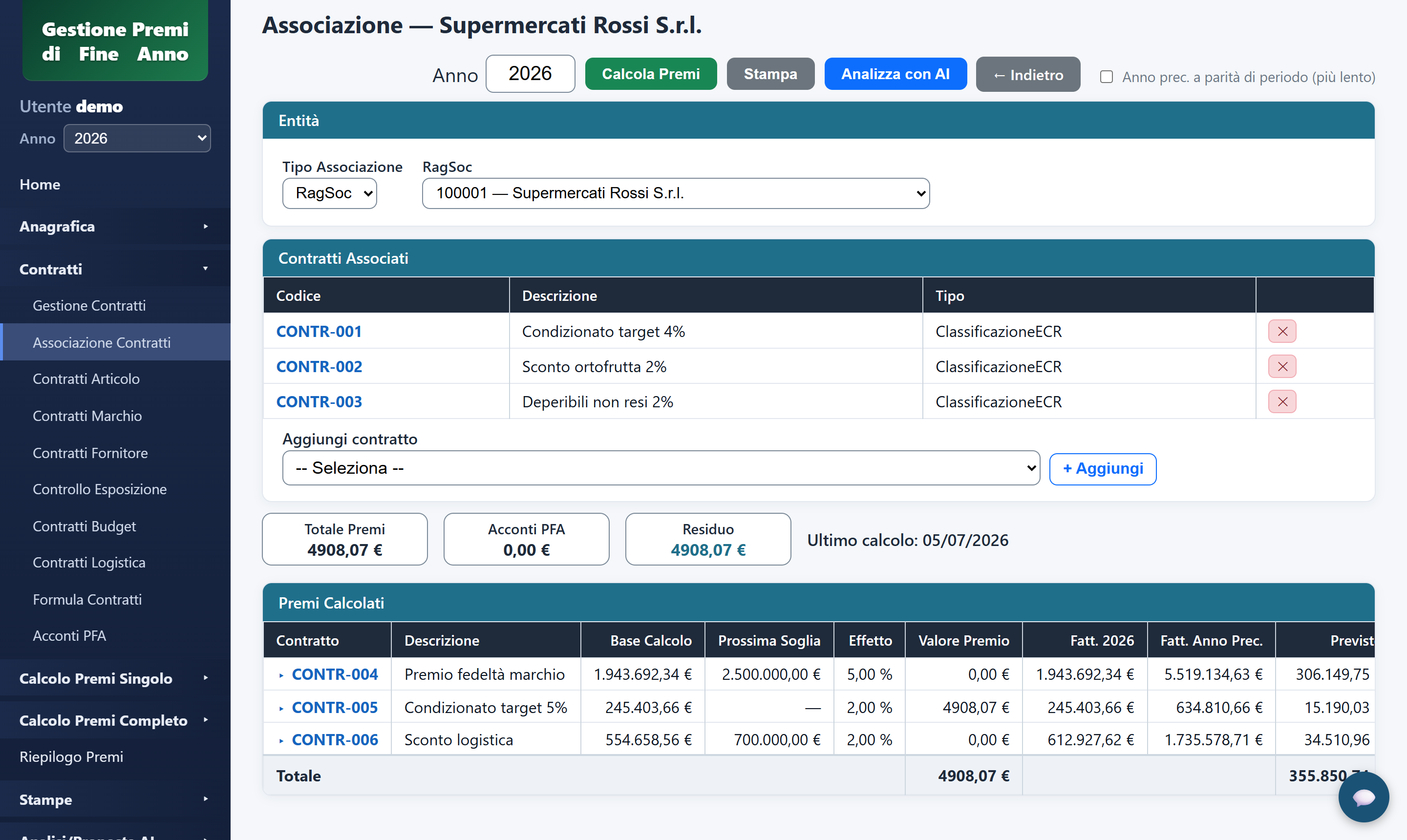Delete the CONTR-002 association via X icon

tap(1282, 366)
